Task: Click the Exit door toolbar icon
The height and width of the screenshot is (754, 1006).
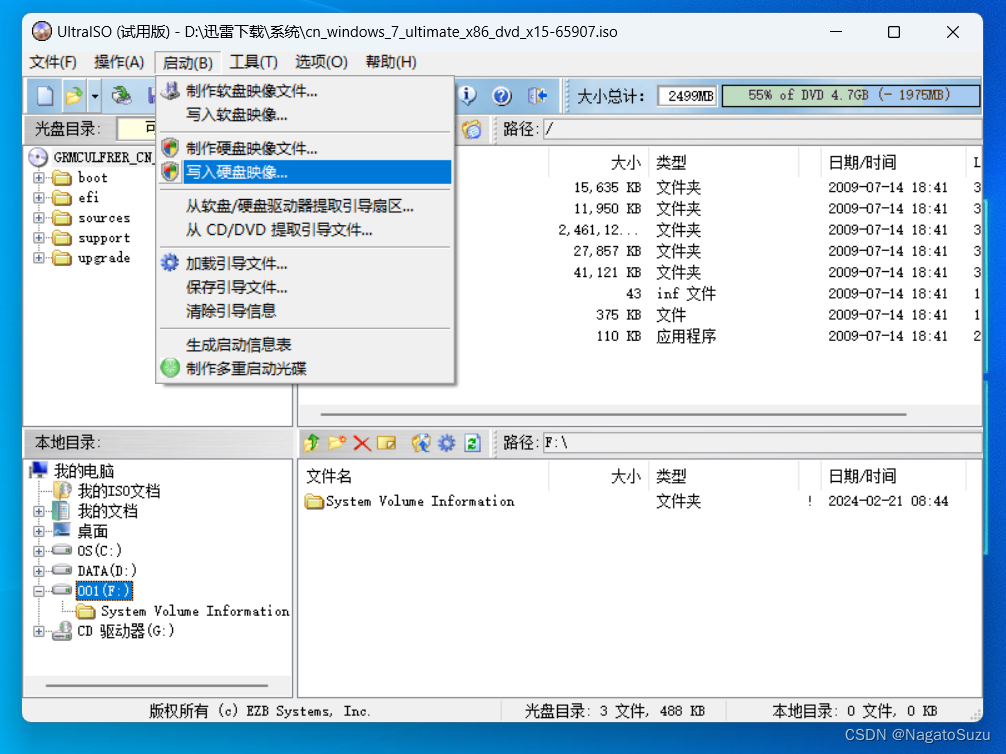Action: 537,96
